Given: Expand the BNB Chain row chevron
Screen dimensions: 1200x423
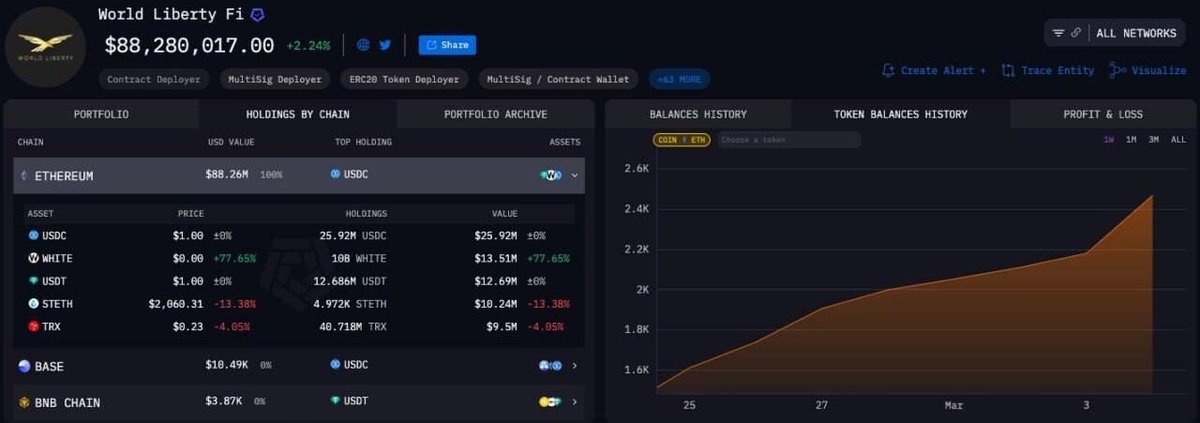Looking at the screenshot, I should click(x=574, y=402).
